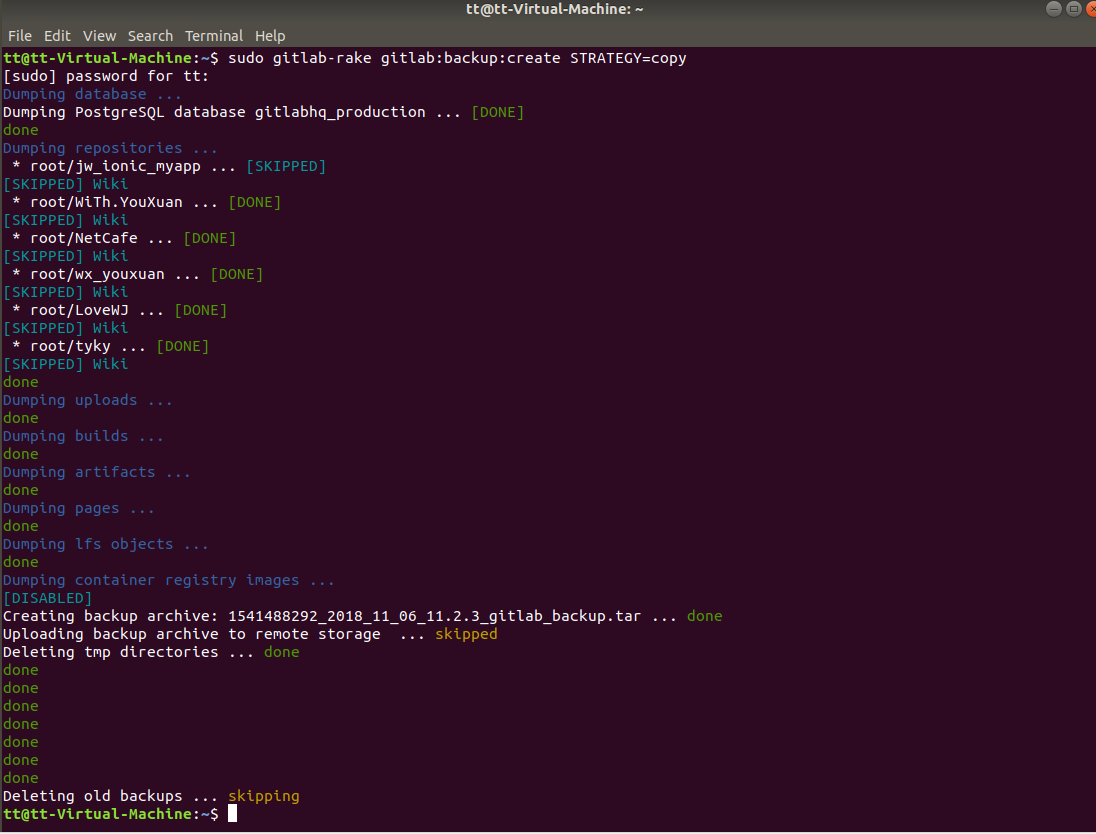
Task: Click the 'Deleting tmp directories' line
Action: (x=151, y=652)
